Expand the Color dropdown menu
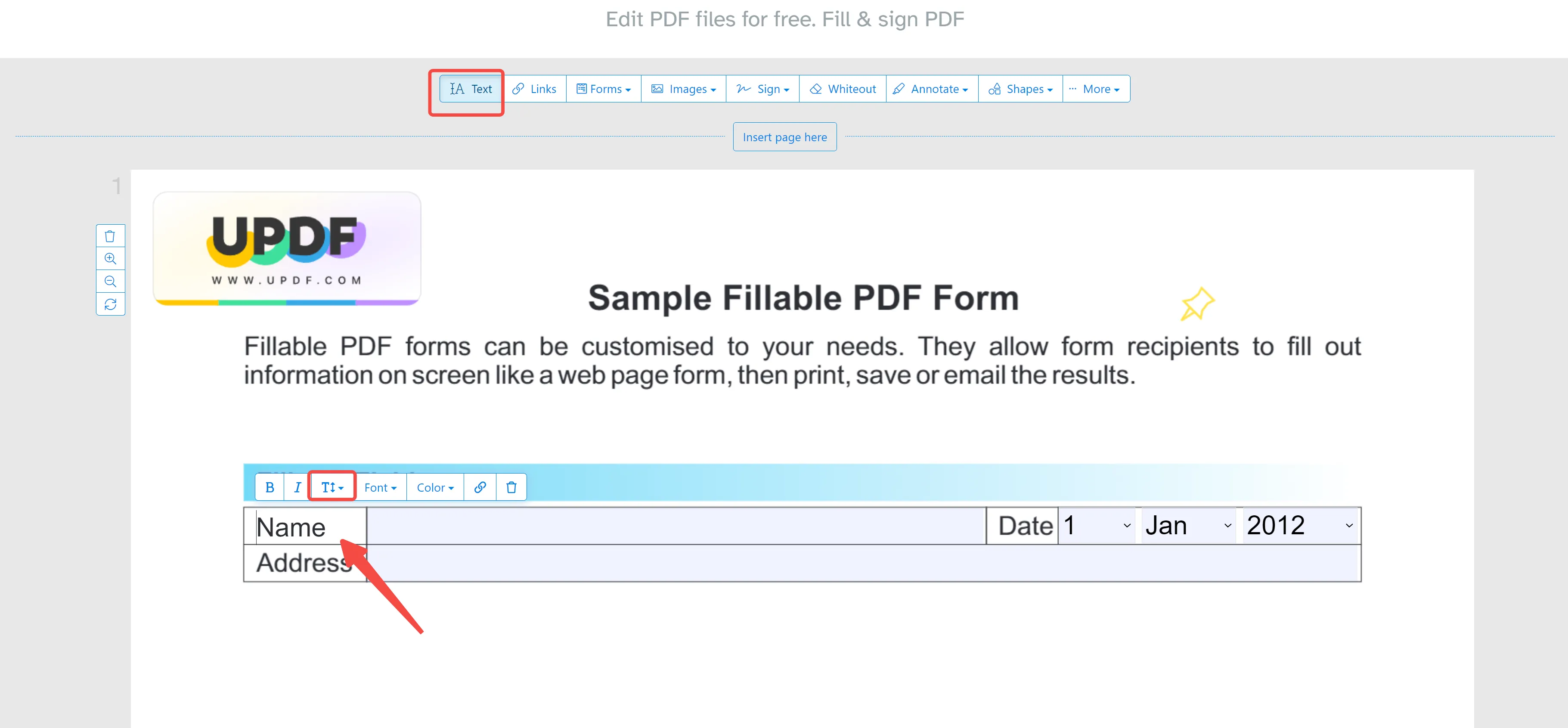This screenshot has height=728, width=1568. point(434,487)
